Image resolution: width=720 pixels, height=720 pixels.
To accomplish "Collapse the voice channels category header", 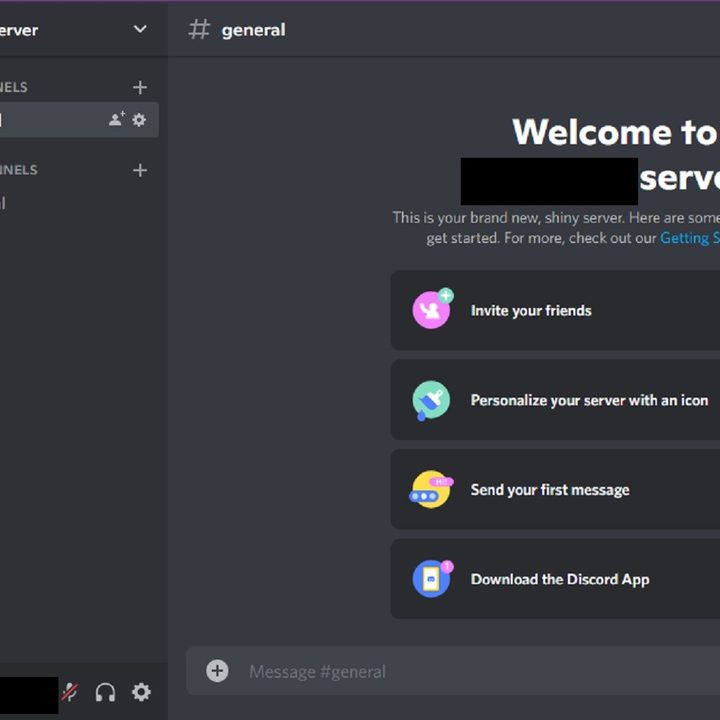I will click(19, 170).
